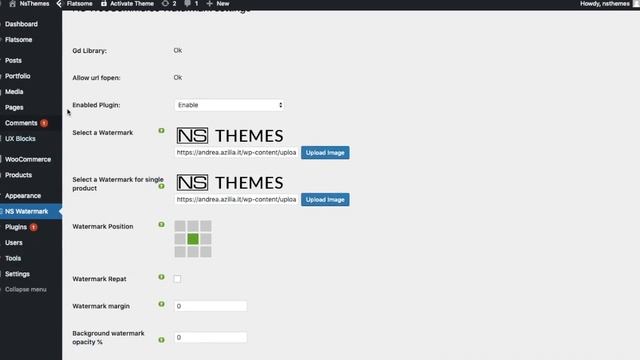Go to Posts in sidebar
640x360 pixels.
tap(13, 60)
